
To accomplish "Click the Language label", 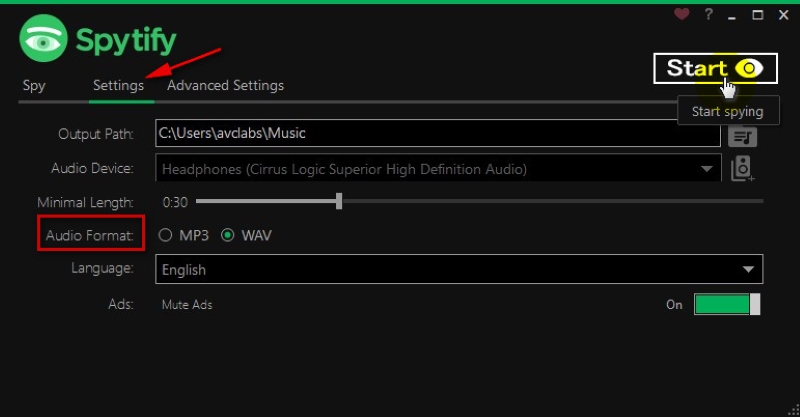I will click(102, 268).
